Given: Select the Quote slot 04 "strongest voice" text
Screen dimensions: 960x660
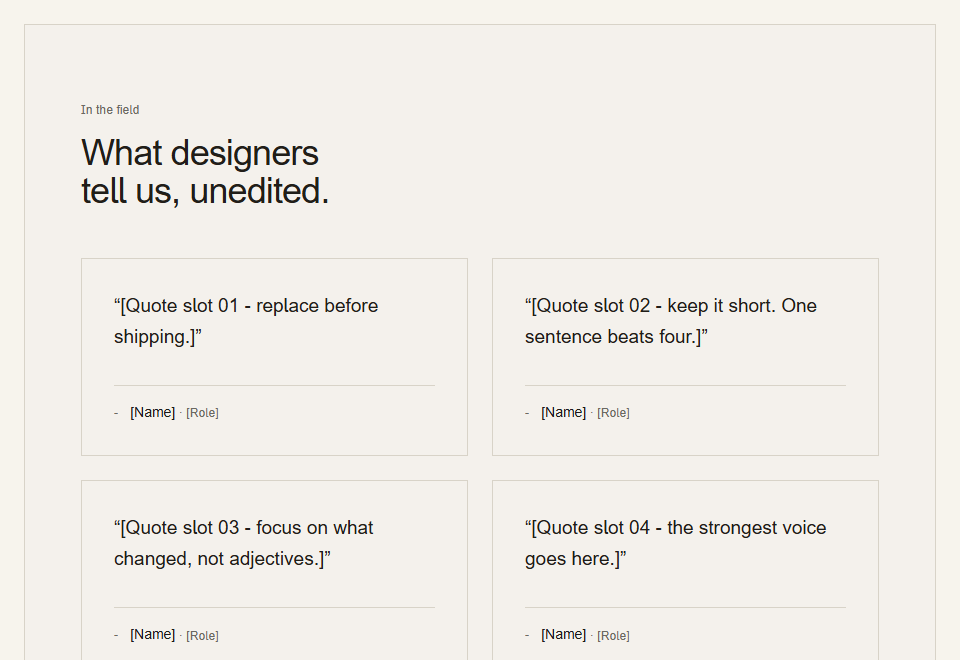Looking at the screenshot, I should click(675, 543).
